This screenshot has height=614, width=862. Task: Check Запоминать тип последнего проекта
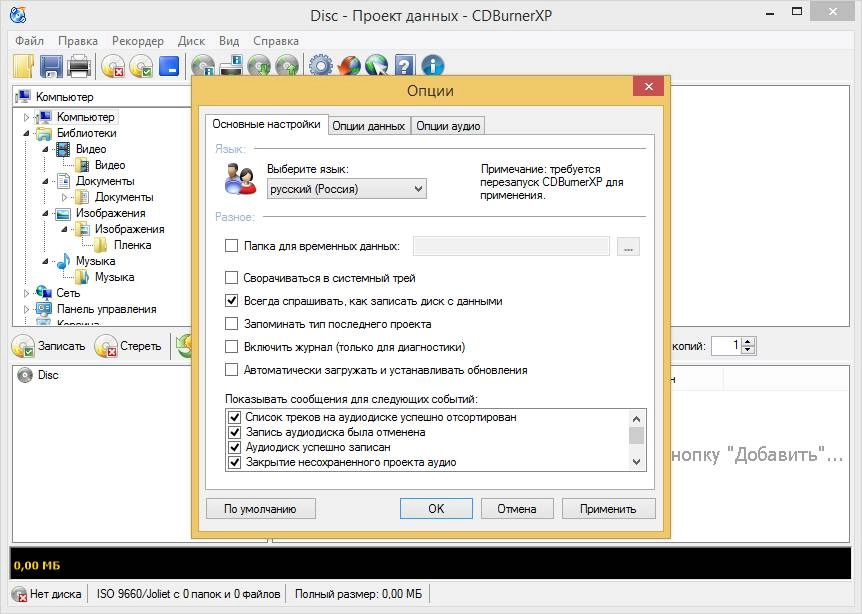pos(231,324)
